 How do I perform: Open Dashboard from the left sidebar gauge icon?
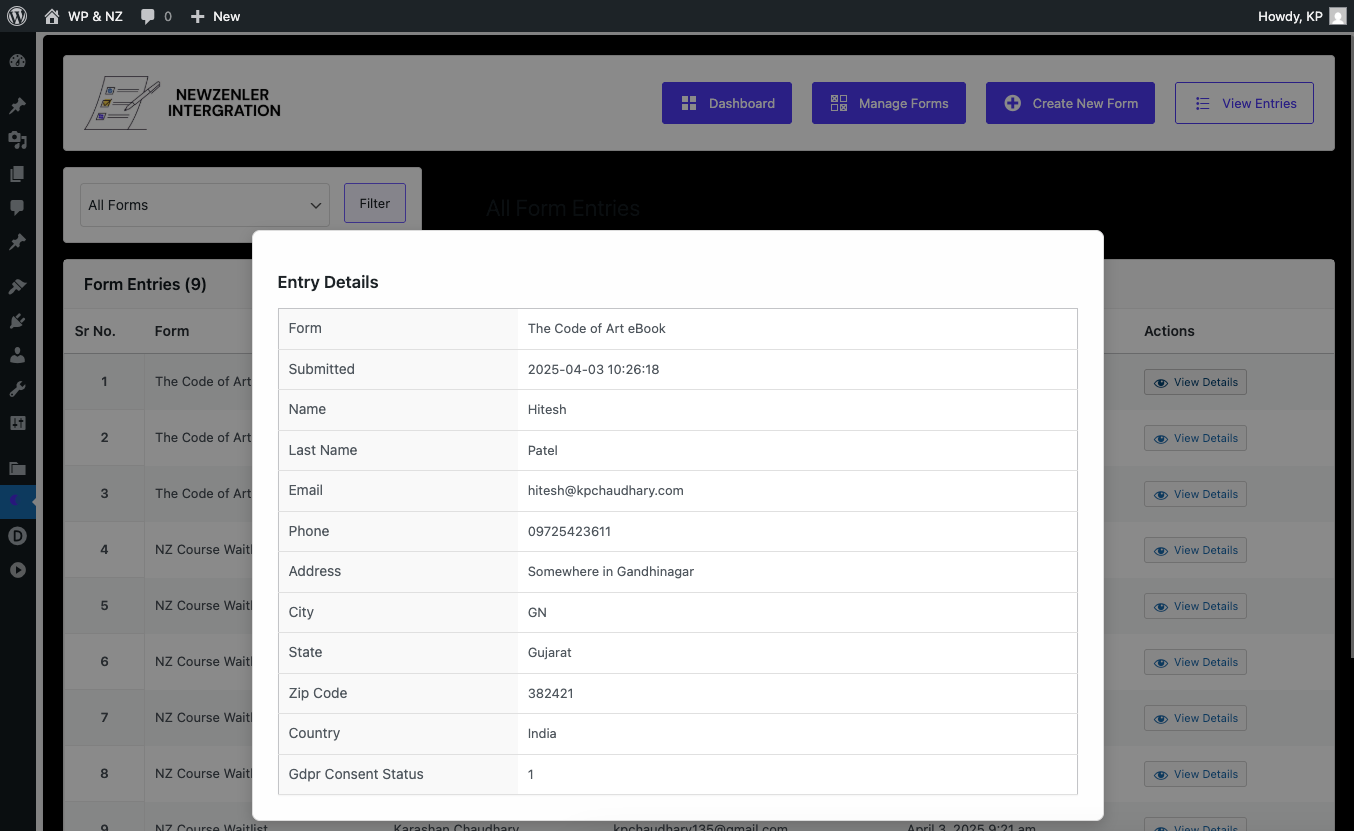pos(17,61)
